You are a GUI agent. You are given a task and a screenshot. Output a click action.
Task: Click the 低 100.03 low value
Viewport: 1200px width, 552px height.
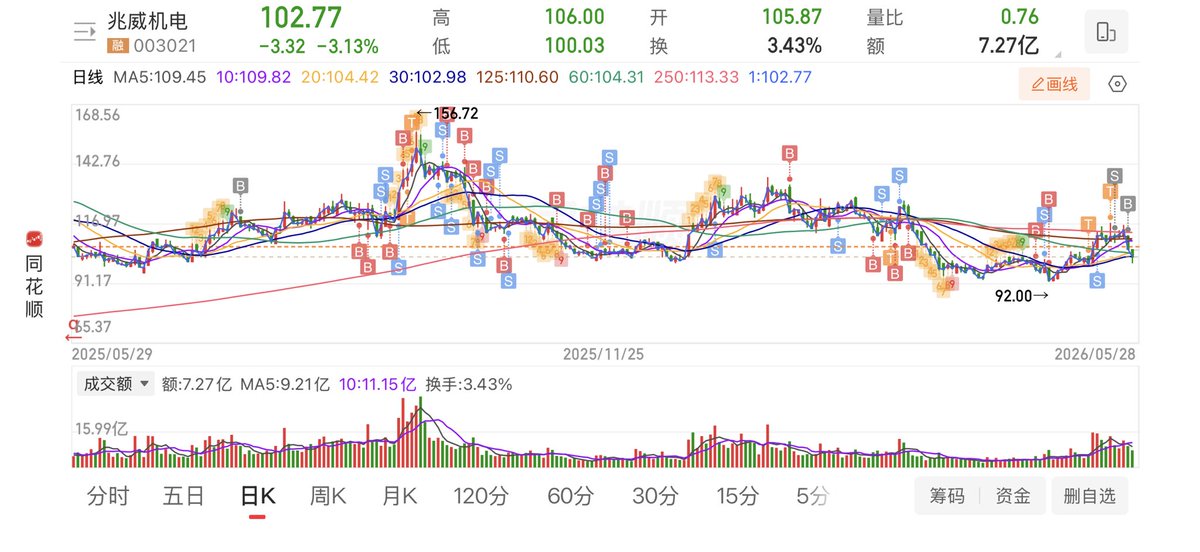point(574,46)
